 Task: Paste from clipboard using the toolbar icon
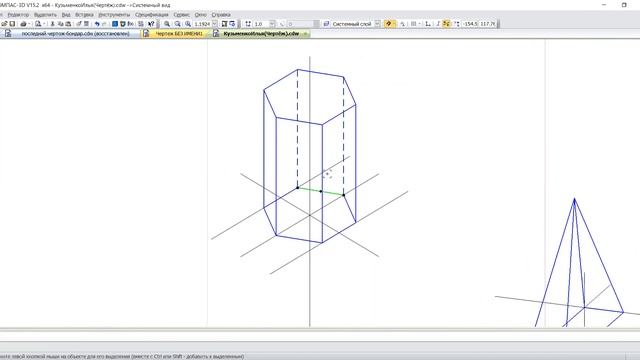tap(69, 24)
